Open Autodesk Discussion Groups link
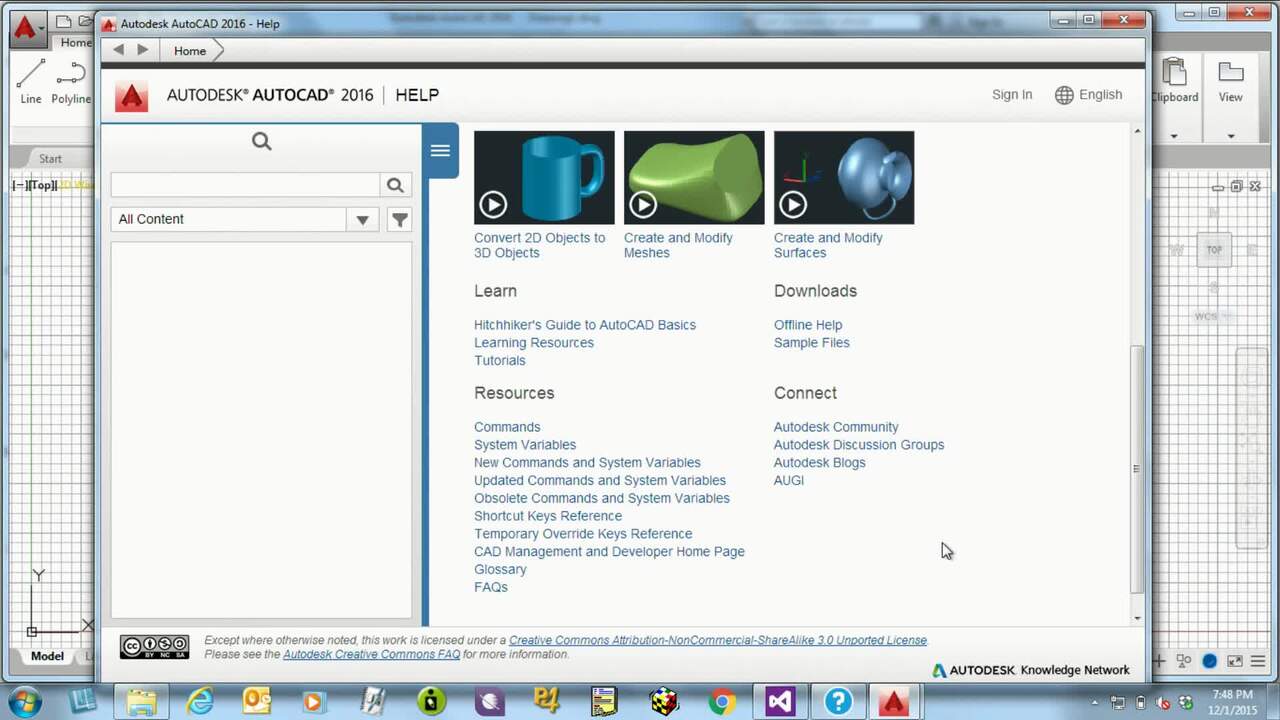 pos(859,445)
